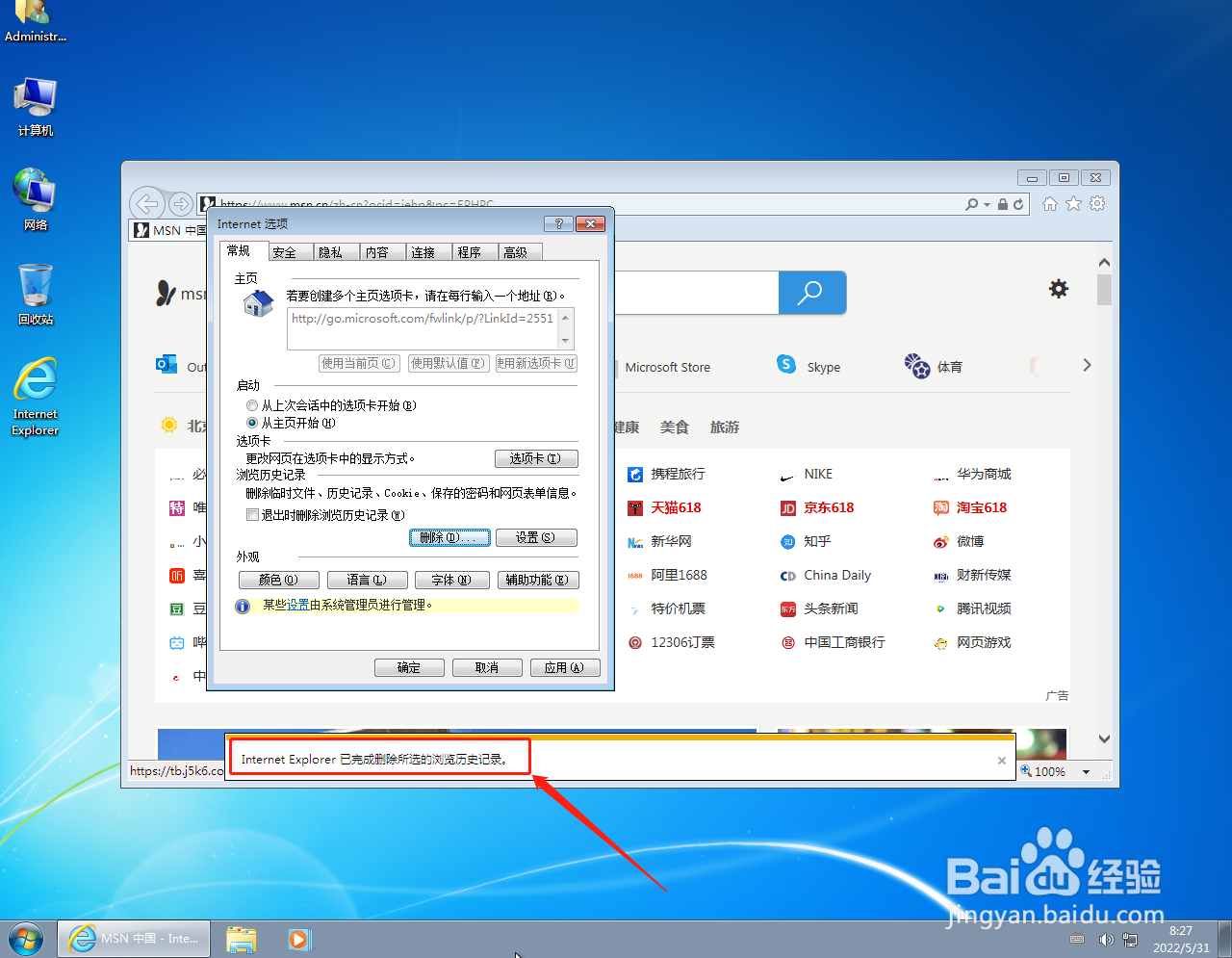Click the network tray icon
Image resolution: width=1232 pixels, height=958 pixels.
[x=1130, y=940]
